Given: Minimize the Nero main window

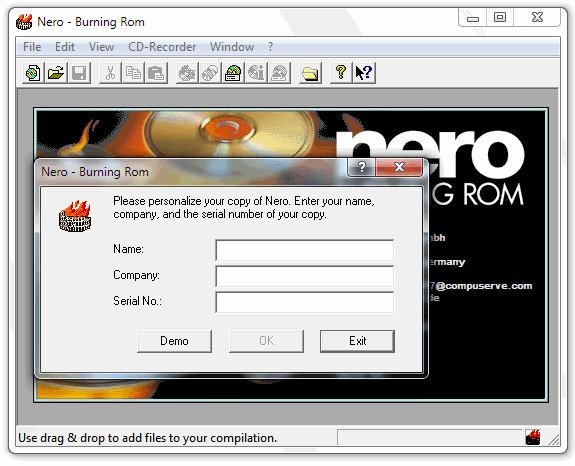Looking at the screenshot, I should pyautogui.click(x=473, y=18).
